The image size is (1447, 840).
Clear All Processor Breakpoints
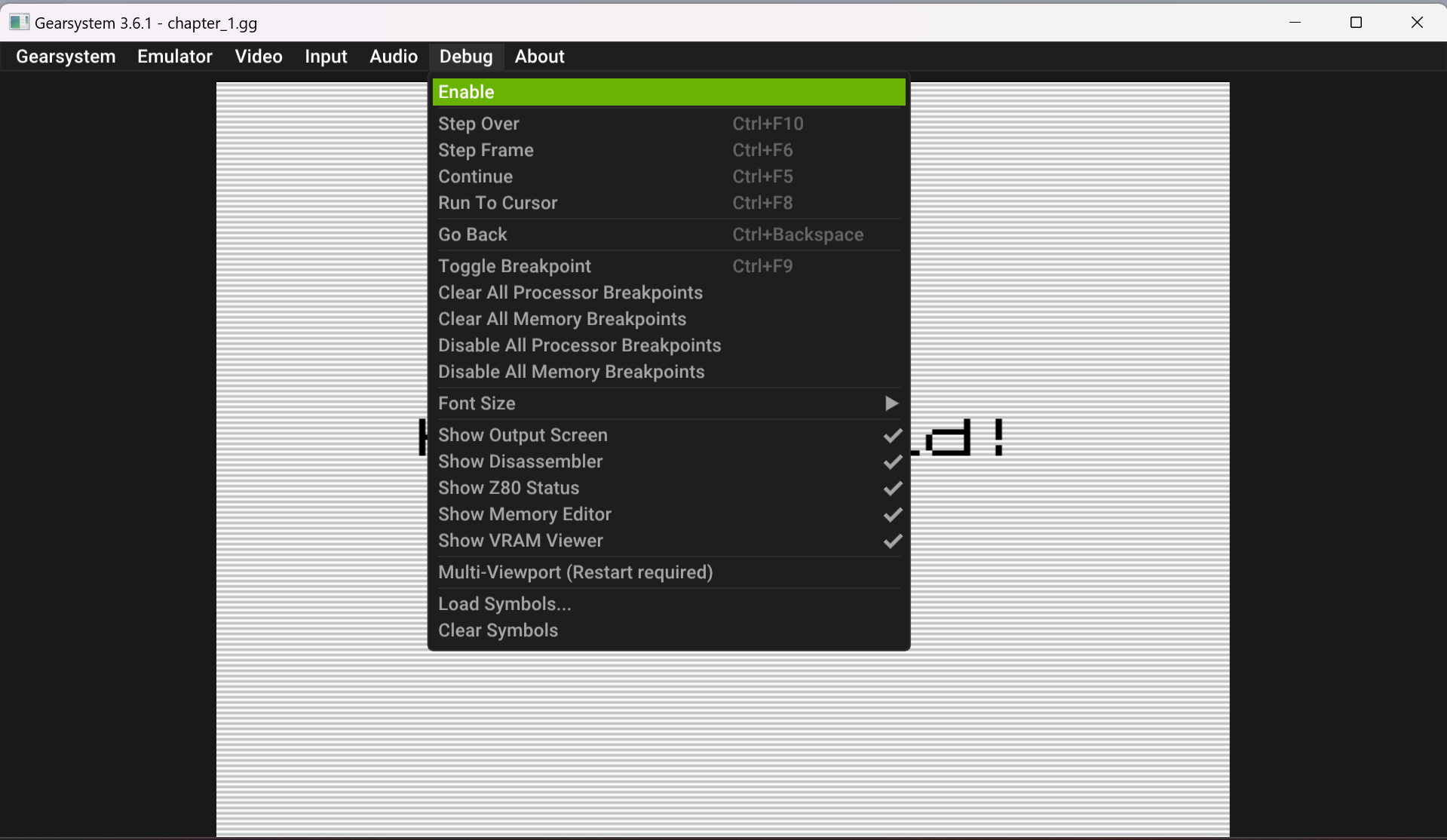click(669, 293)
